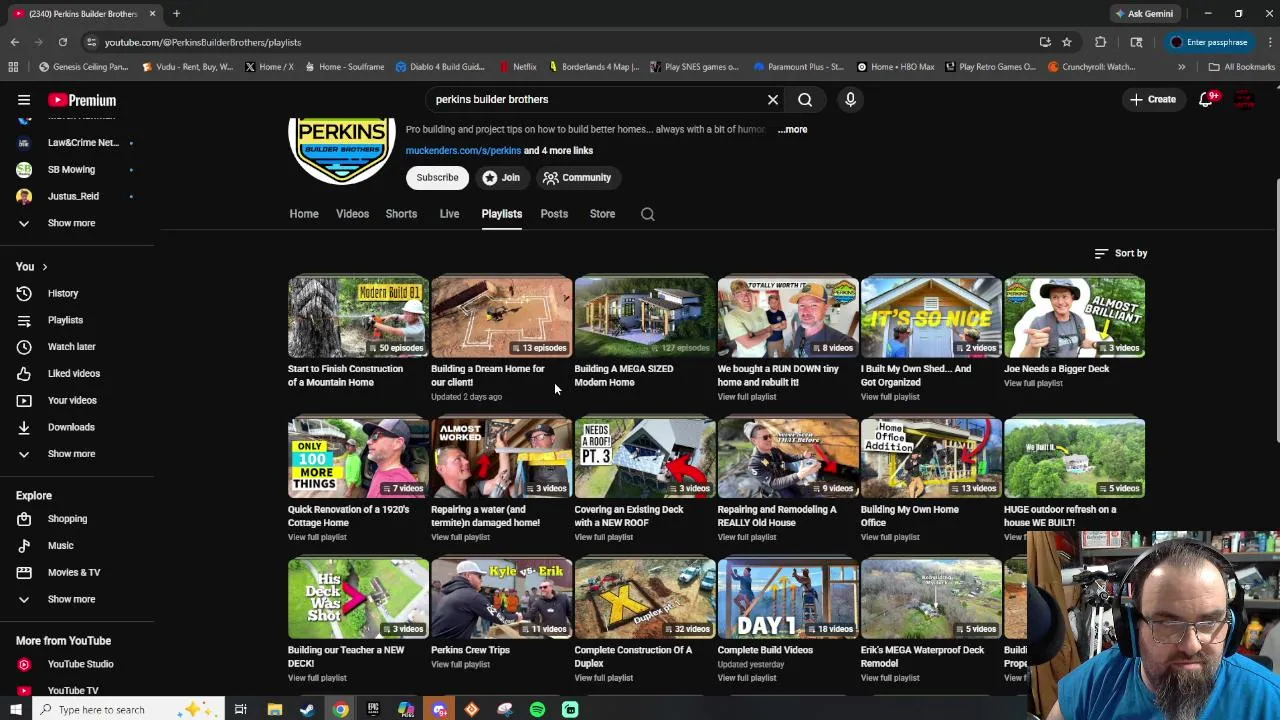
Task: Open the Complete Build Videos DAY 1 thumbnail
Action: (787, 599)
